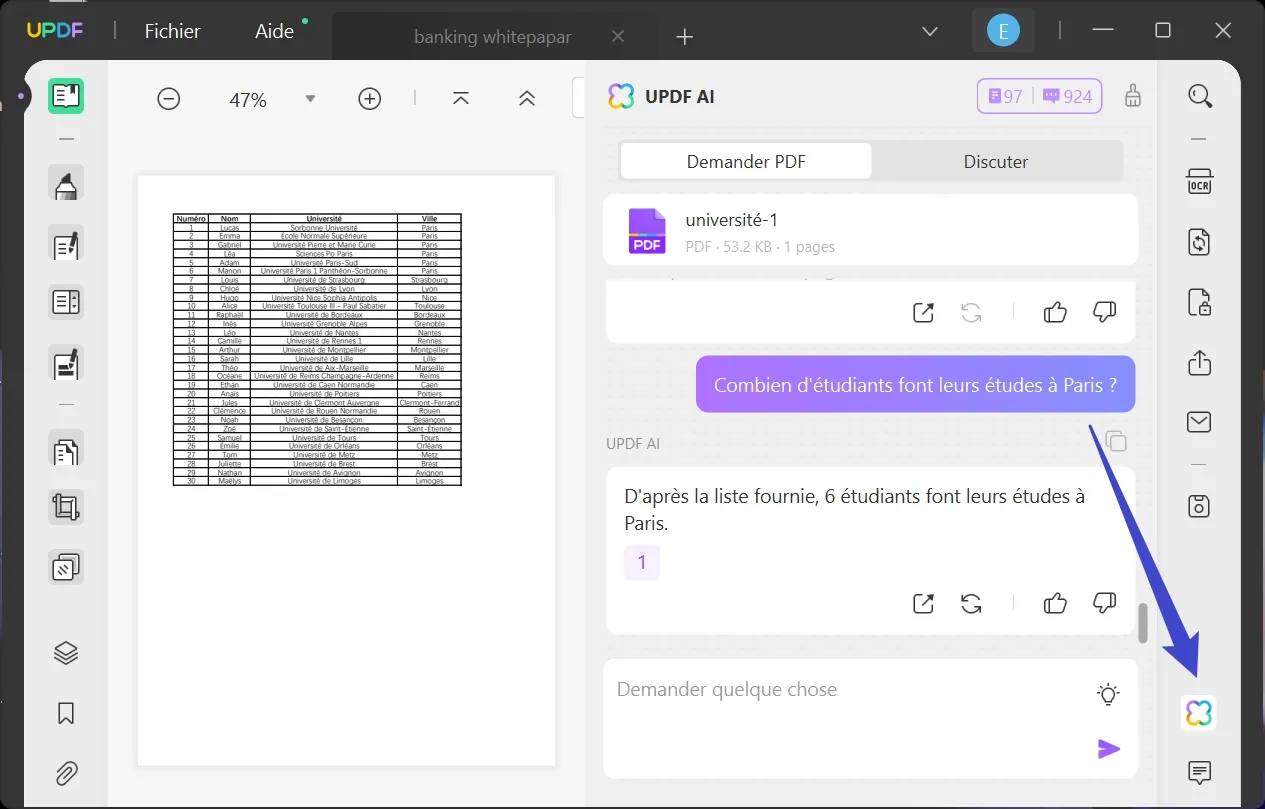The width and height of the screenshot is (1265, 809).
Task: Open the Fichier menu
Action: 172,31
